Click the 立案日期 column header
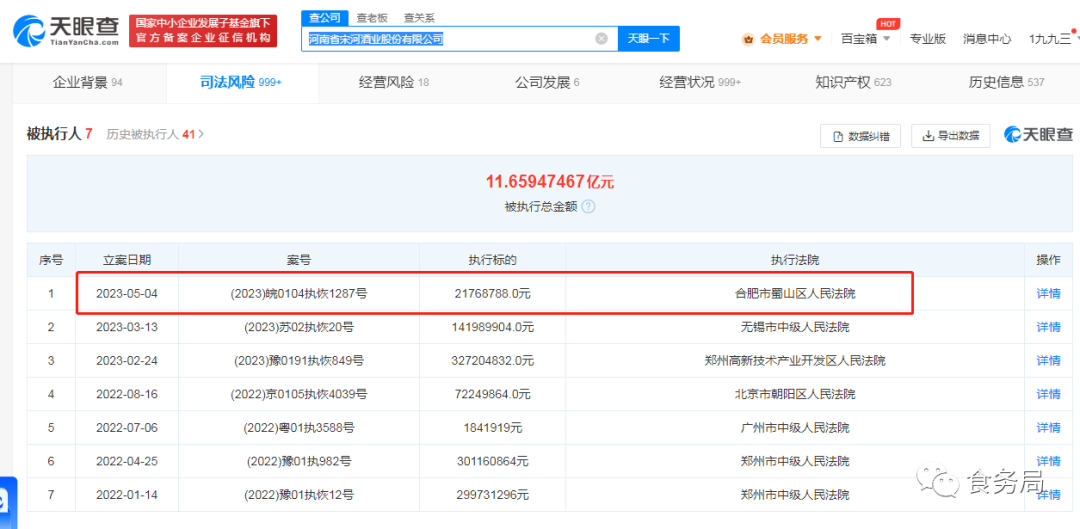This screenshot has height=529, width=1080. [127, 260]
